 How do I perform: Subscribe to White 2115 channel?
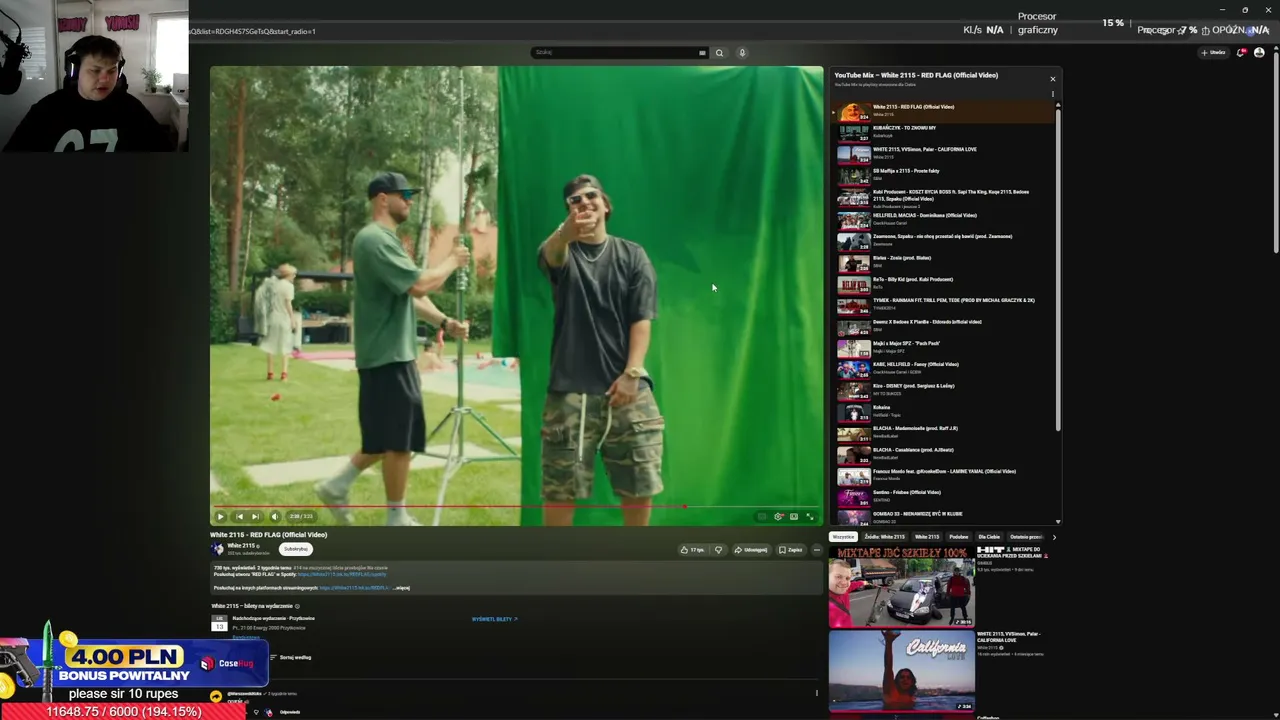[x=295, y=549]
